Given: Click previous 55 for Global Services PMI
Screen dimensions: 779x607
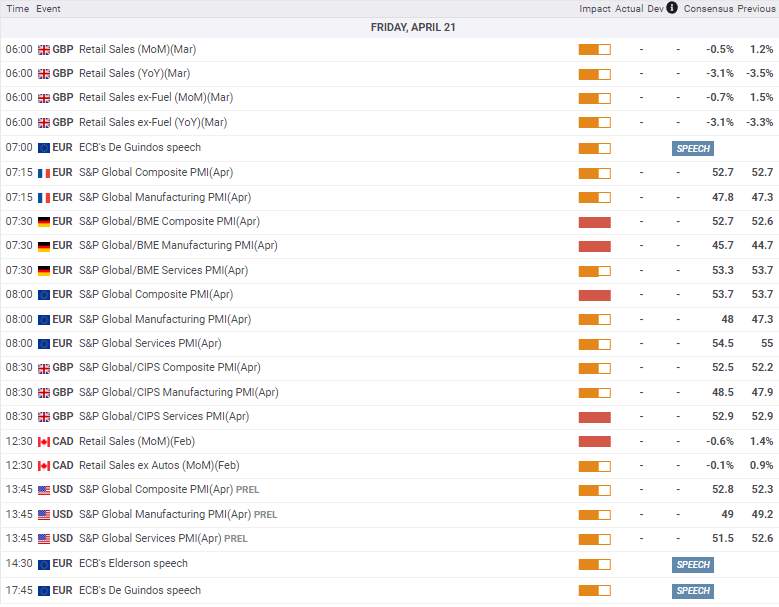Looking at the screenshot, I should click(767, 343).
